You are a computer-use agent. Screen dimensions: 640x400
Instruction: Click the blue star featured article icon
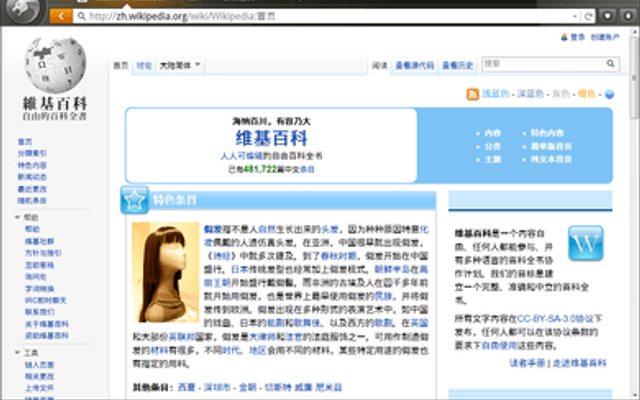coord(135,200)
